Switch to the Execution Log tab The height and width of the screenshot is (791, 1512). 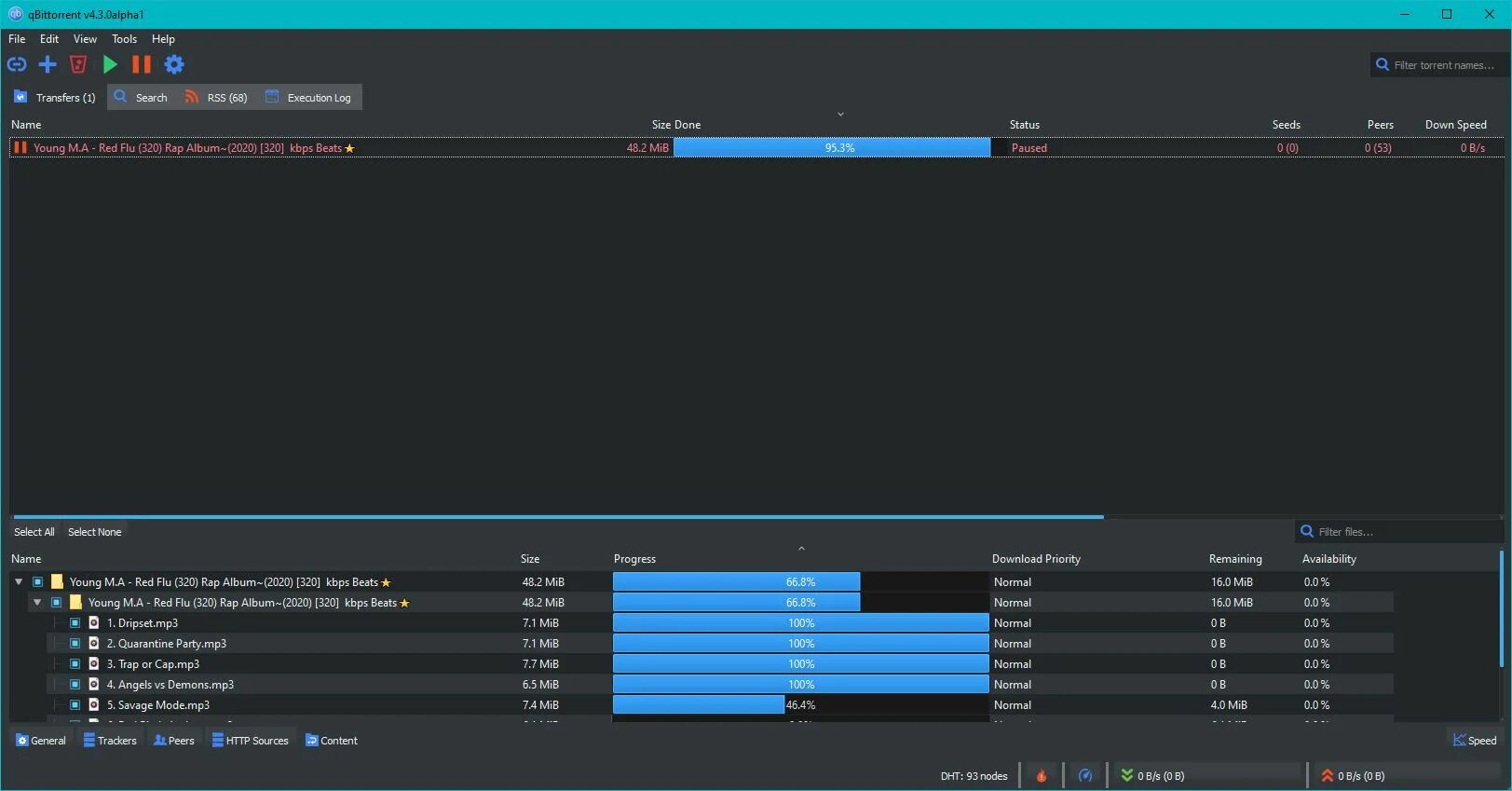pos(308,97)
